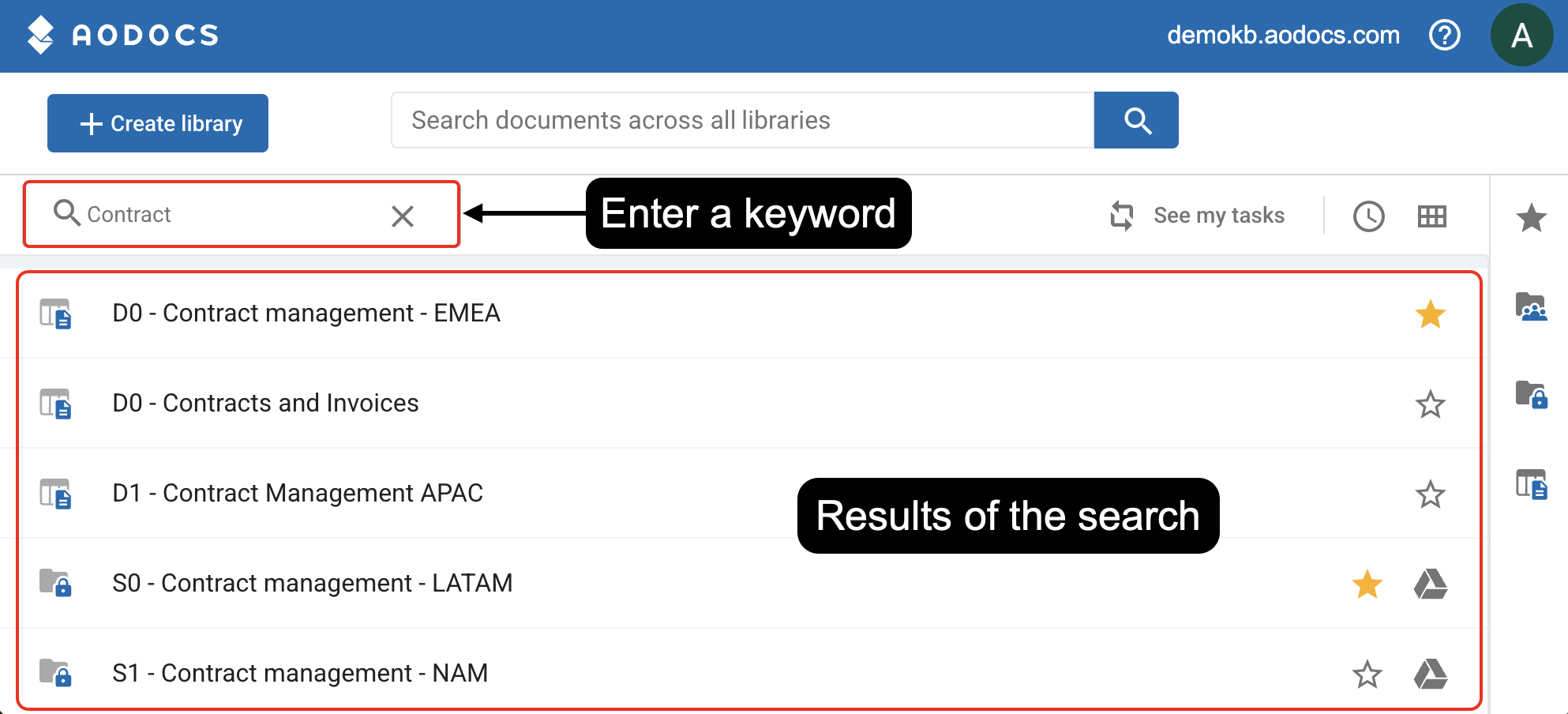Star the D0 - Contracts and Invoices library
The image size is (1568, 714).
[1430, 404]
